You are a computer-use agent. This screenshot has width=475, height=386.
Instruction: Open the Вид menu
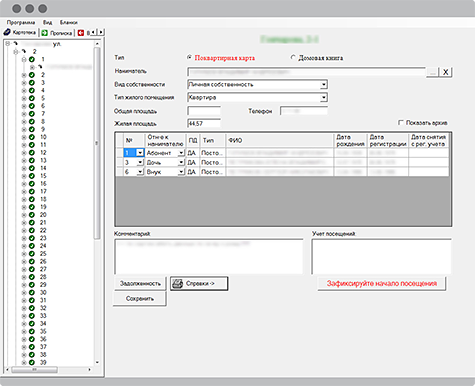point(48,22)
